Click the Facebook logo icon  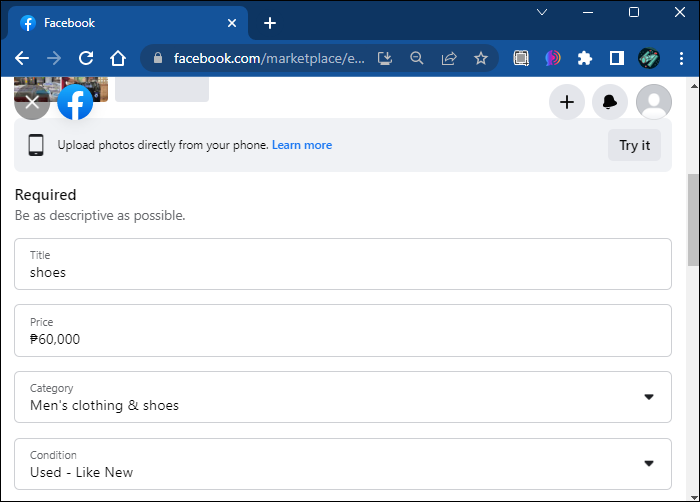pyautogui.click(x=75, y=102)
